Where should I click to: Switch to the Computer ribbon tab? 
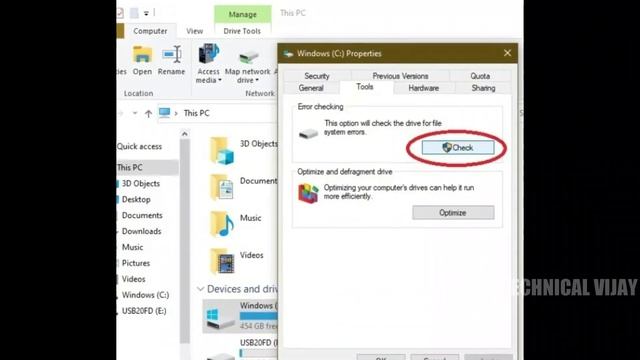pyautogui.click(x=150, y=31)
